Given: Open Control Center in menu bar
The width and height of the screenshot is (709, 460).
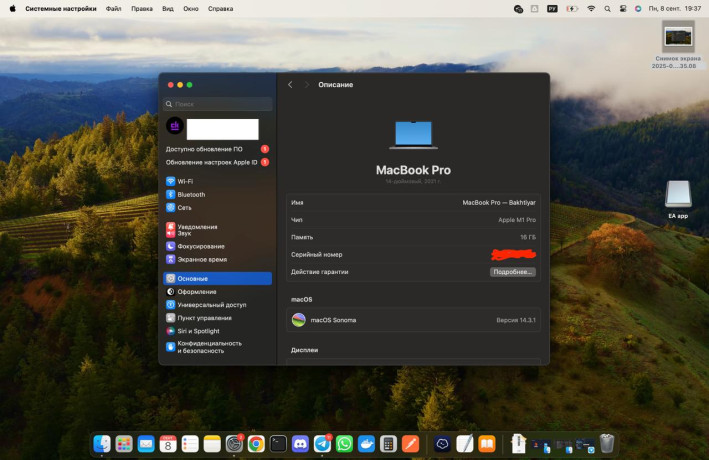Looking at the screenshot, I should (x=623, y=9).
